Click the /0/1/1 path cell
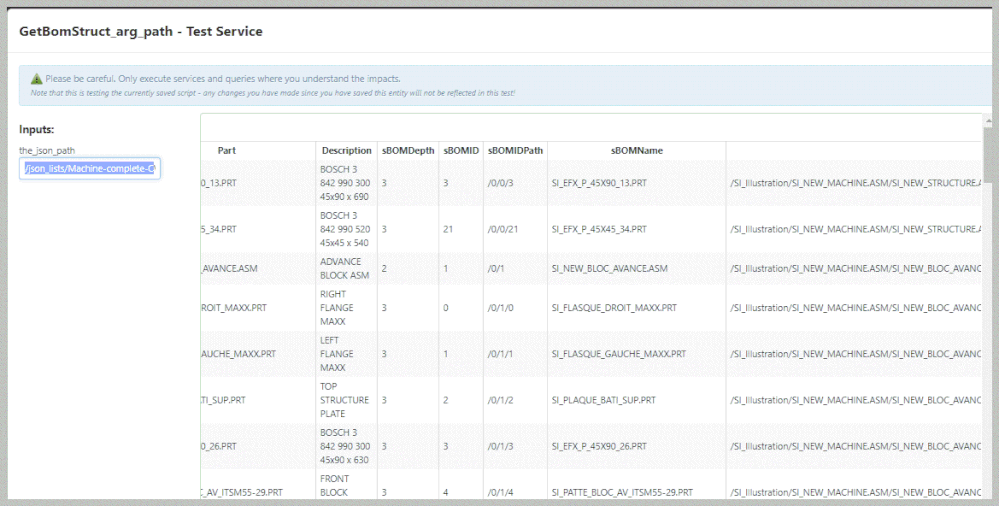 (500, 354)
